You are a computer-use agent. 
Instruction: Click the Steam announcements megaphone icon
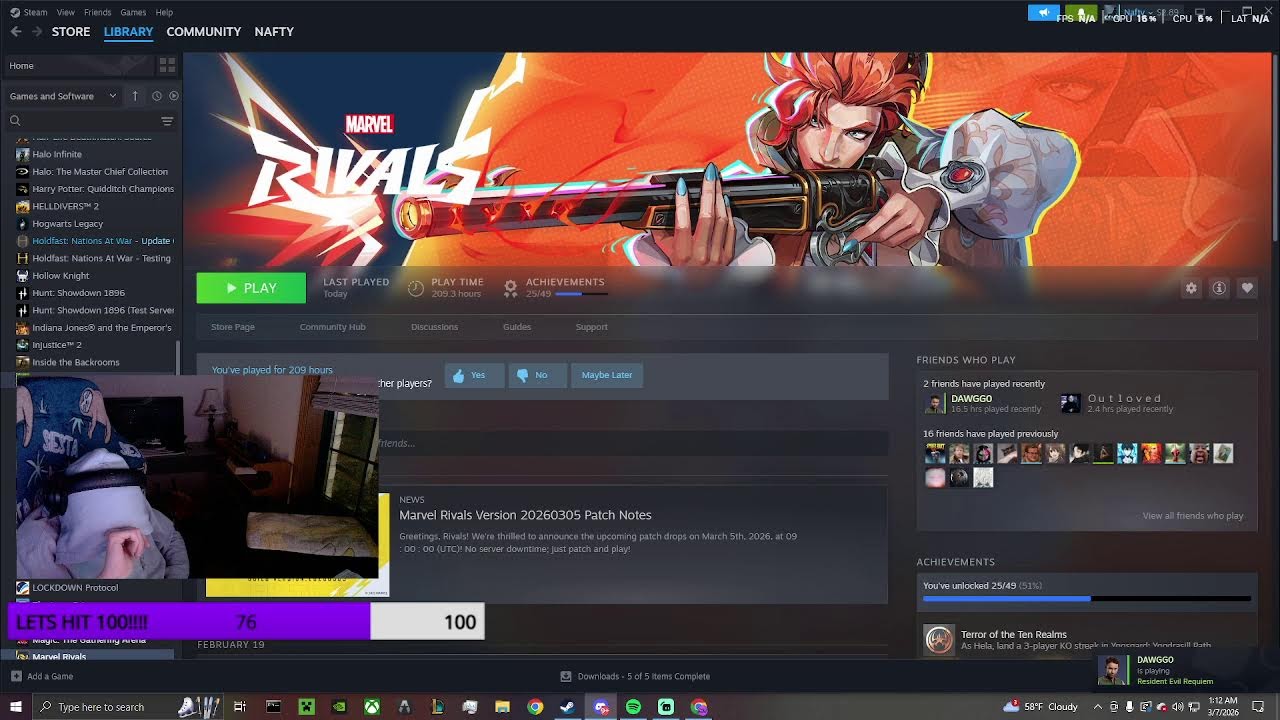point(1044,13)
